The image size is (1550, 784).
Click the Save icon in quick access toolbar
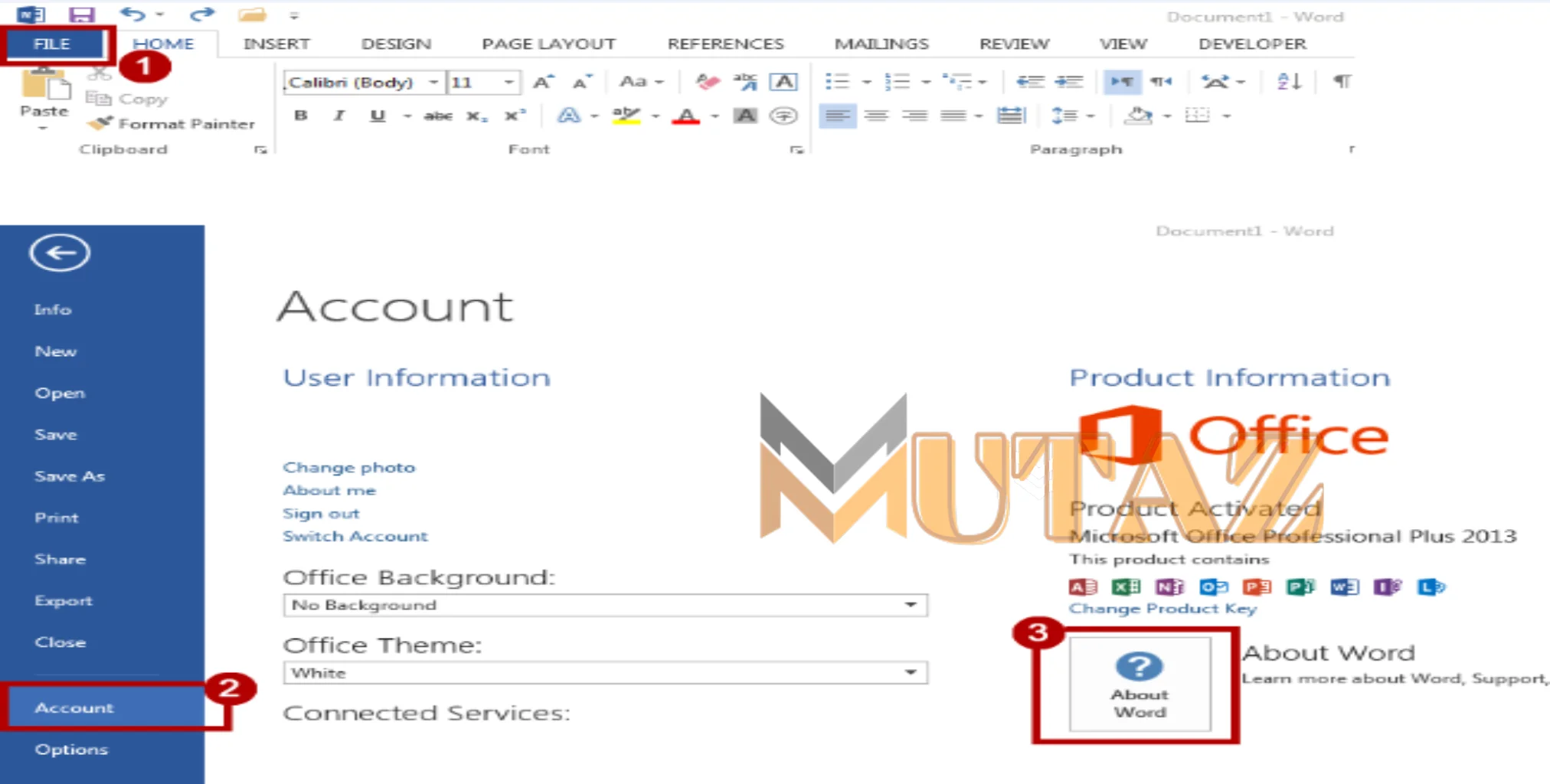[x=81, y=15]
